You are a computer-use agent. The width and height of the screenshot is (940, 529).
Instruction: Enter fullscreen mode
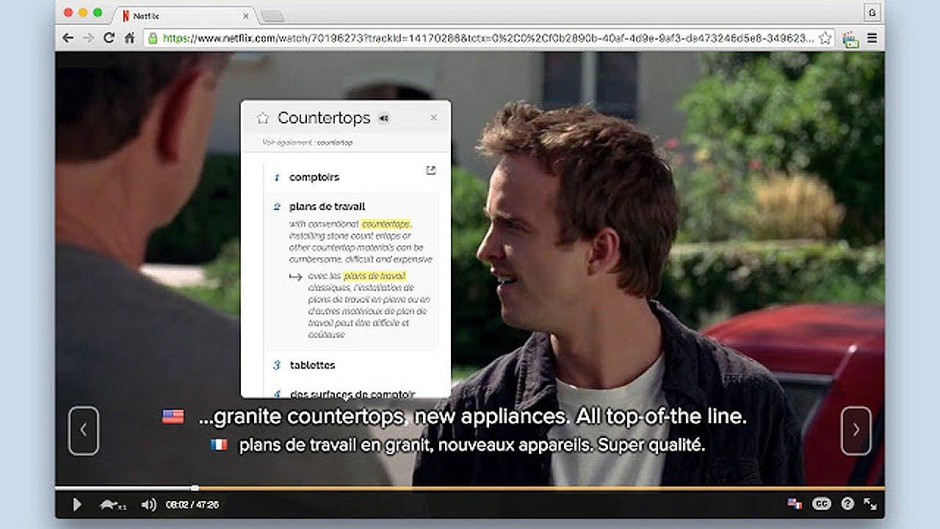click(x=870, y=504)
